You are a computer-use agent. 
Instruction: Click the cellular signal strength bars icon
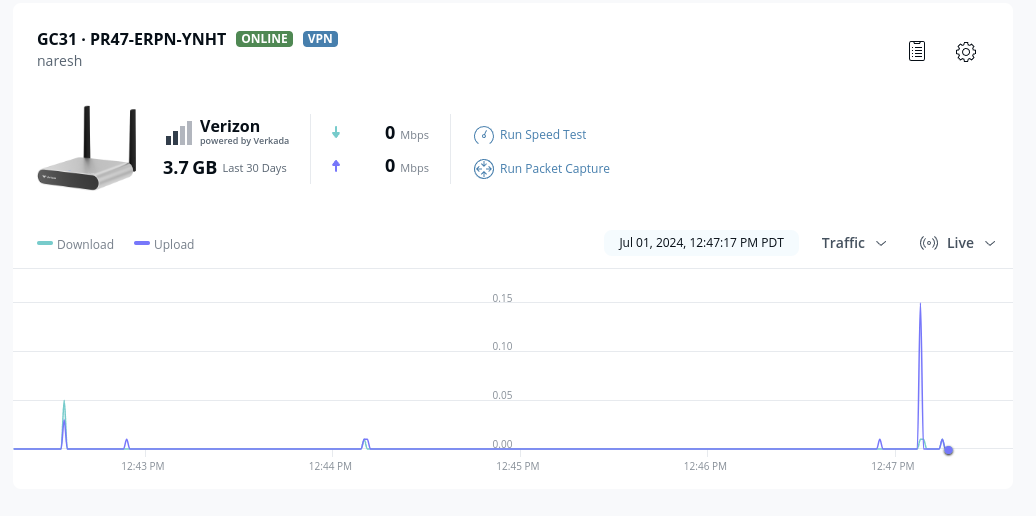[178, 134]
